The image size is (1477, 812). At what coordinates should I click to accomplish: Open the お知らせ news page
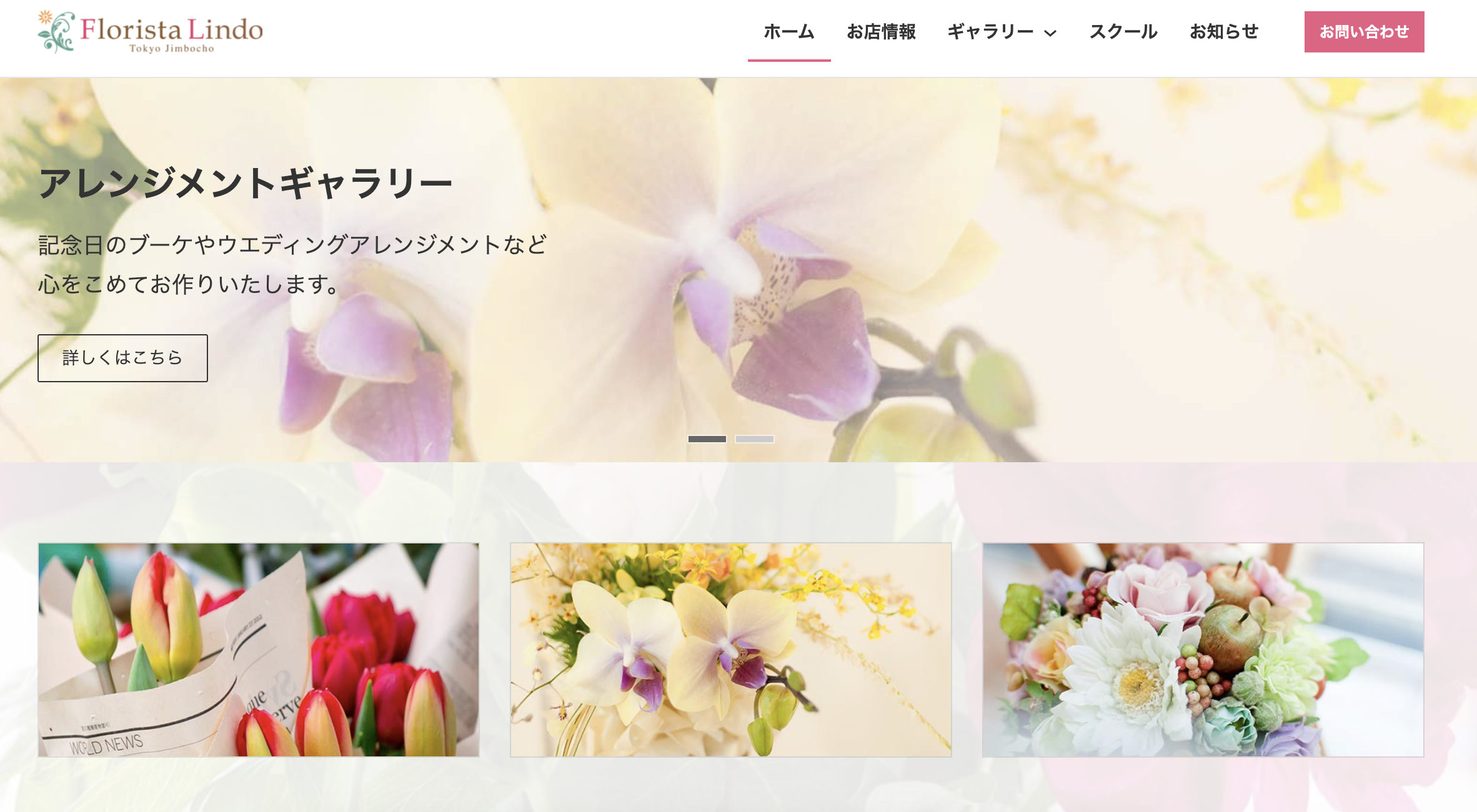coord(1224,32)
